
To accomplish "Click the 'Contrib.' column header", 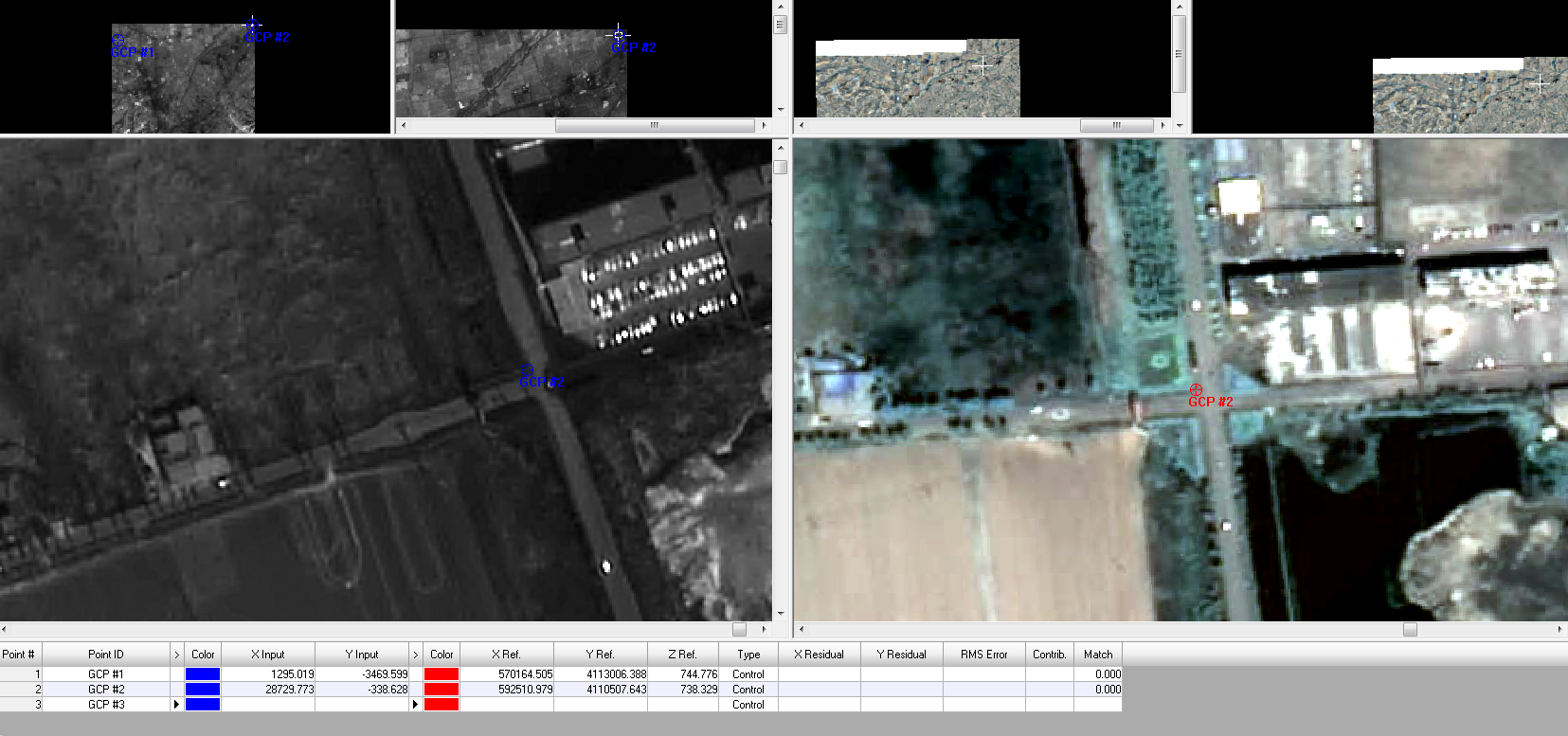I will click(x=1050, y=655).
